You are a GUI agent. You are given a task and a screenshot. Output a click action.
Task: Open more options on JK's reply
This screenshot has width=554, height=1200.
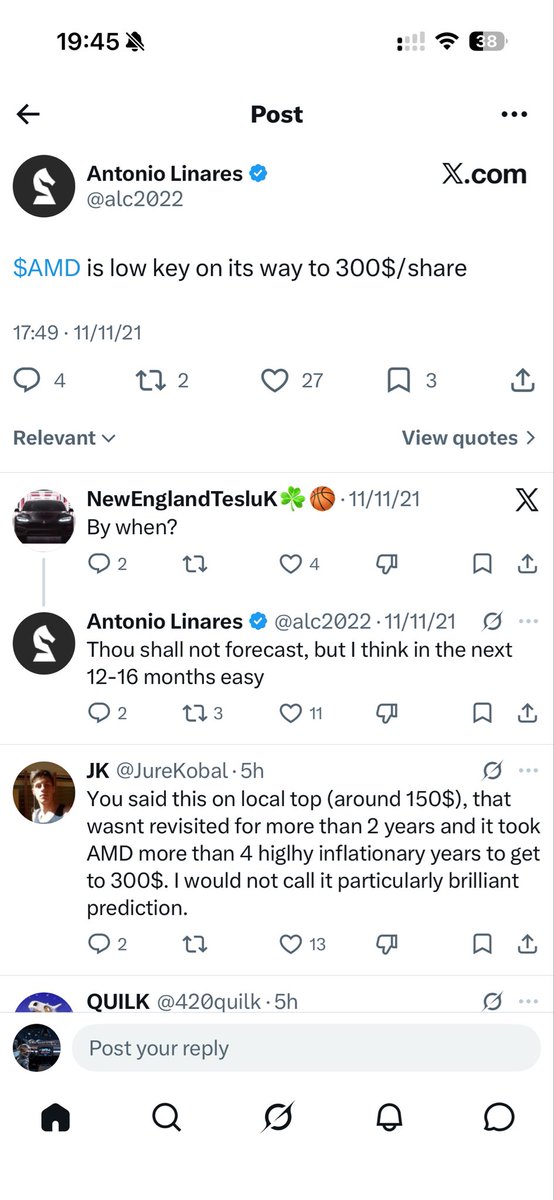[x=530, y=771]
